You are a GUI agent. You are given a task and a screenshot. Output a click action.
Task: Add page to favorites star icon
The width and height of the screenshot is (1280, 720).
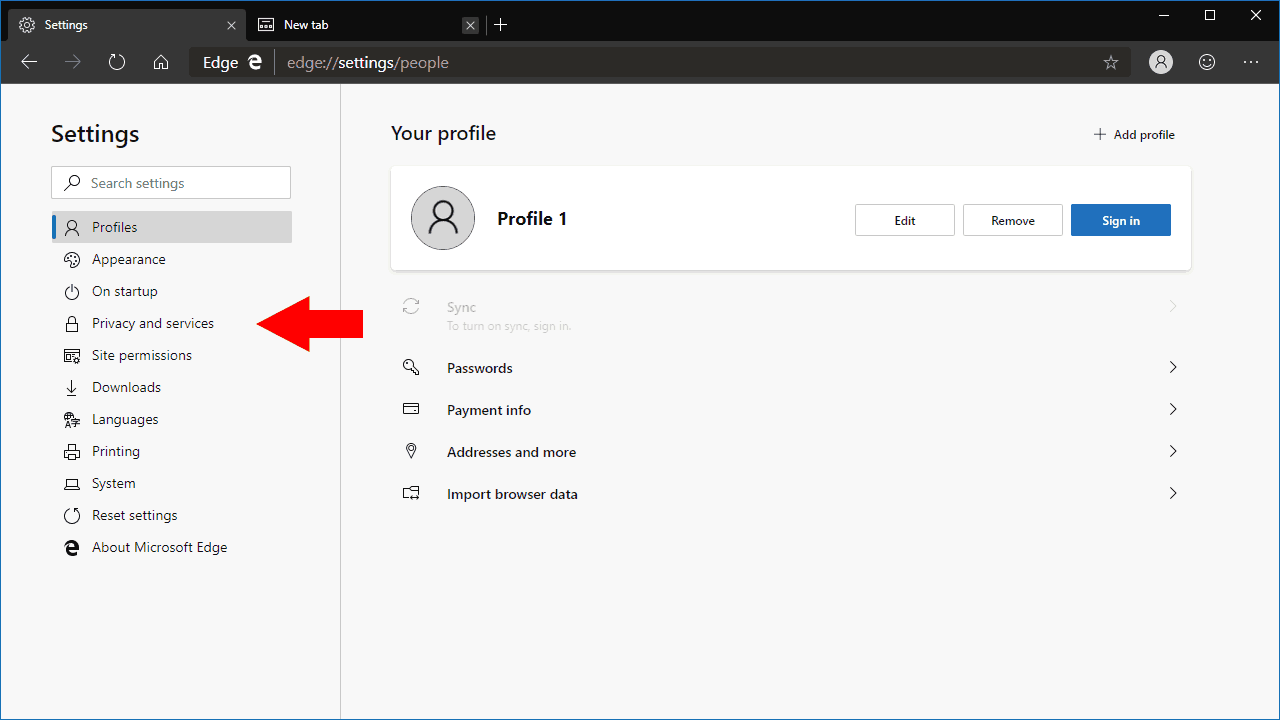(1111, 63)
